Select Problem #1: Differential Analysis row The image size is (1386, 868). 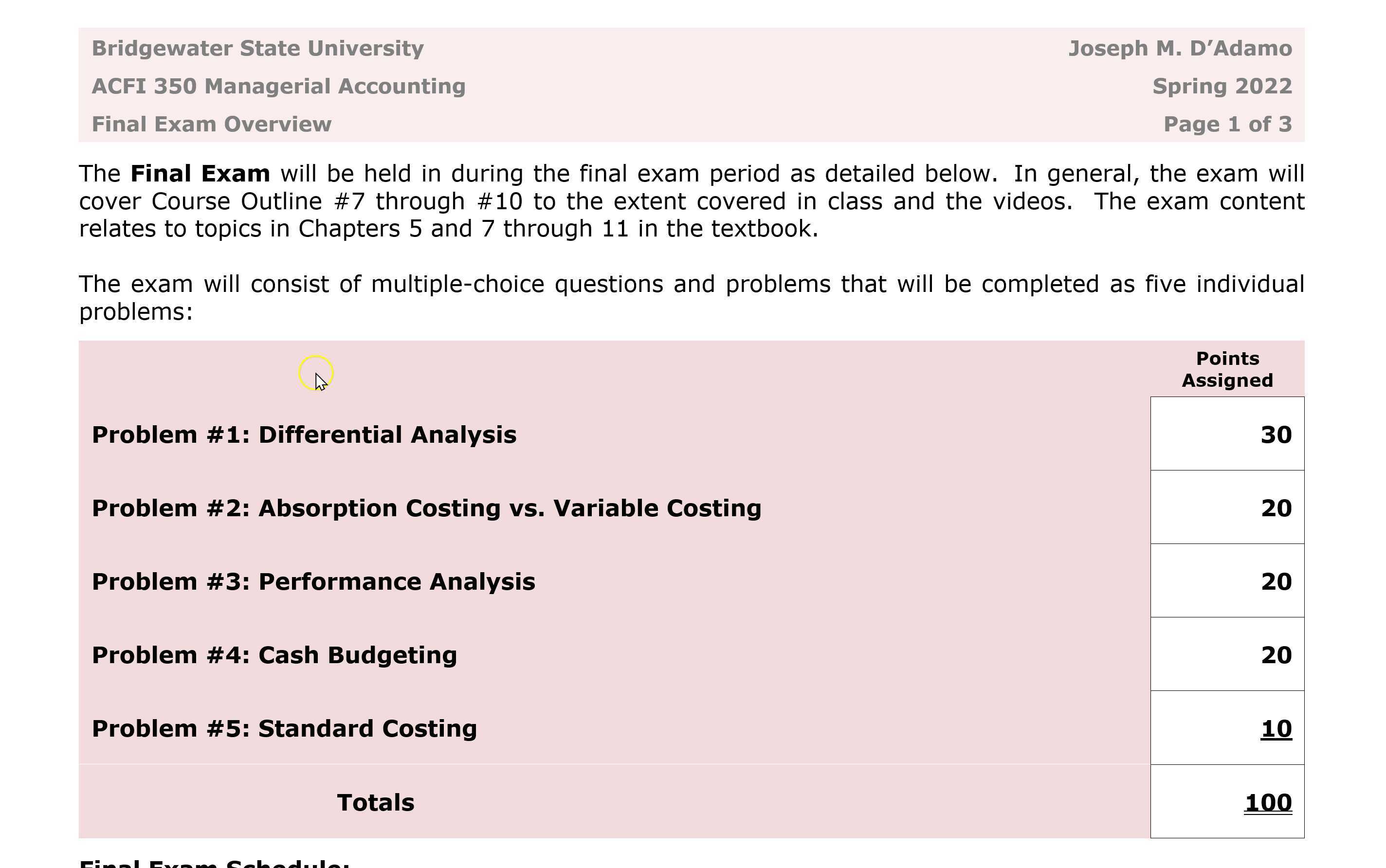304,434
